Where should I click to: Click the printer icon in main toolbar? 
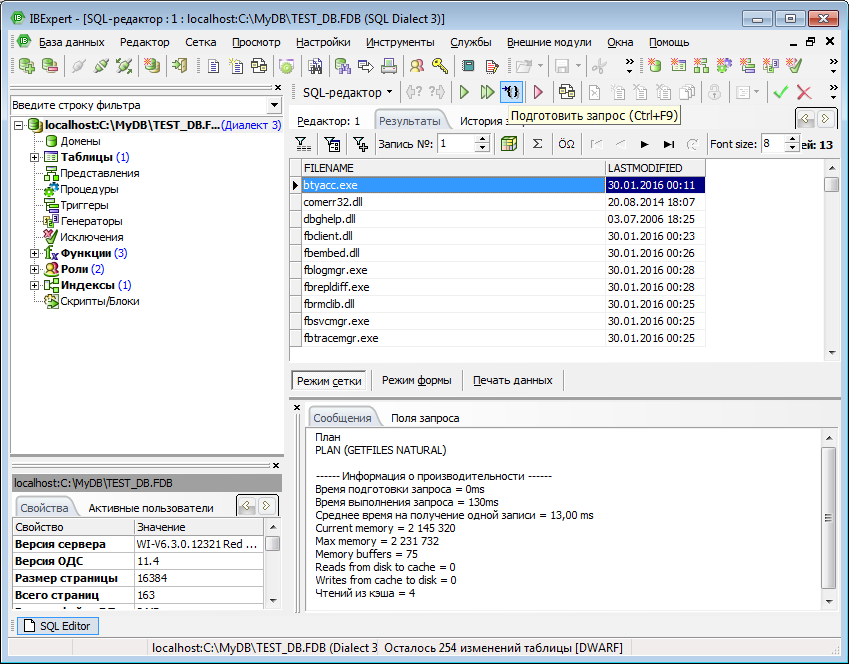(x=388, y=66)
